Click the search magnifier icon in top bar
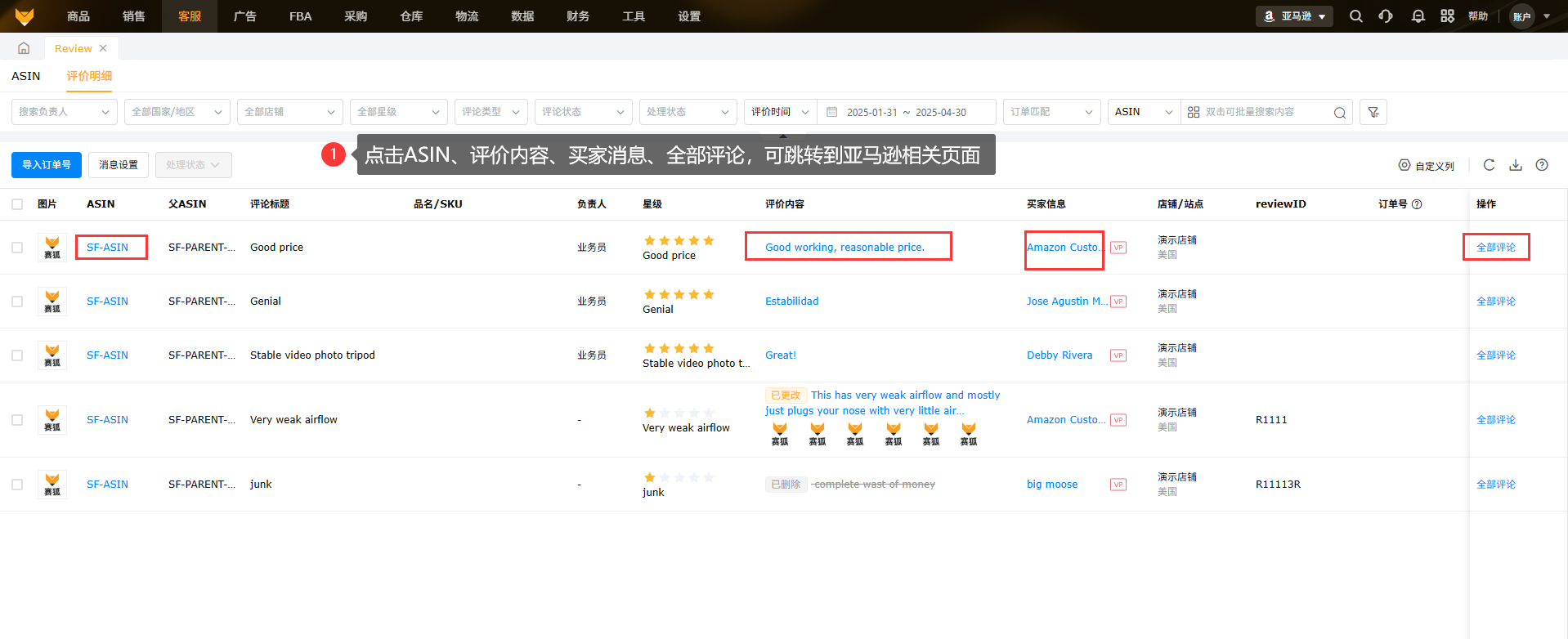1568x639 pixels. pos(1355,16)
